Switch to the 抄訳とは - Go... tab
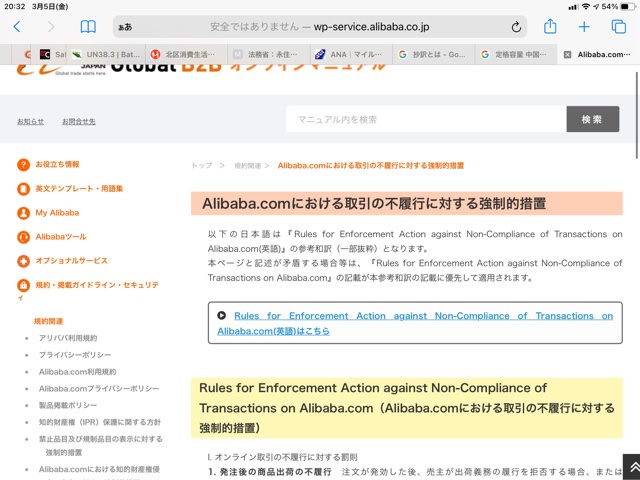The image size is (640, 480). (434, 54)
